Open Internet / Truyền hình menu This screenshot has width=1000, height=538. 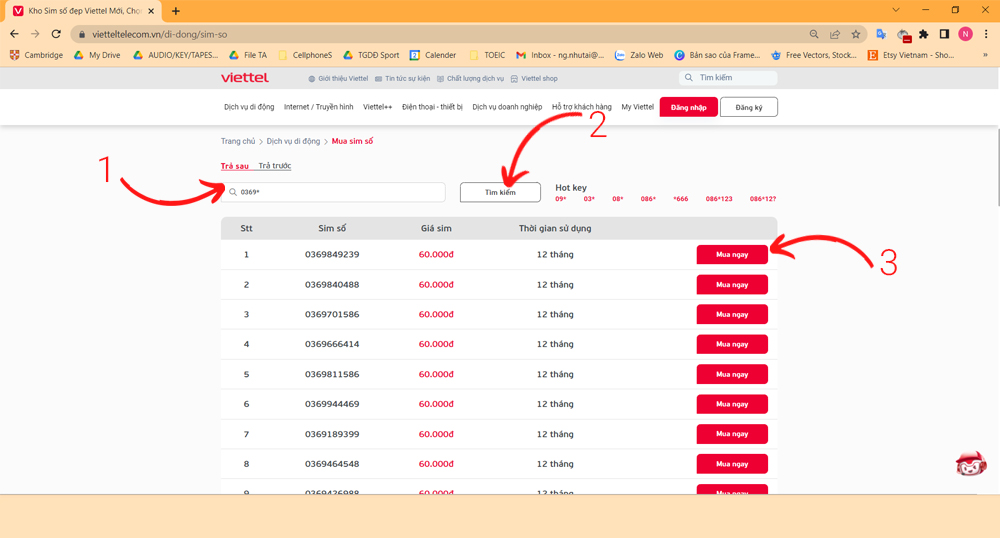coord(318,107)
